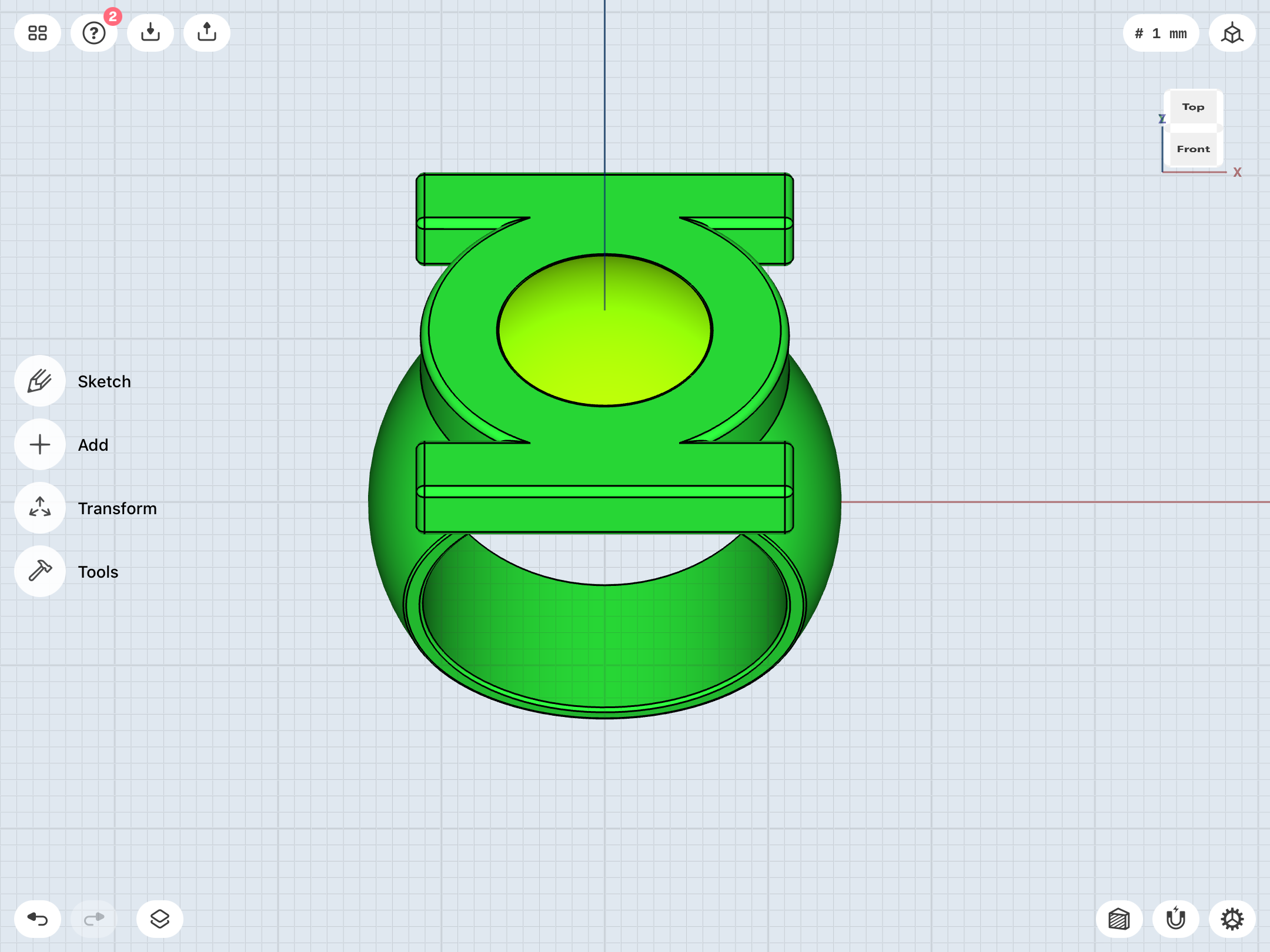Viewport: 1270px width, 952px height.
Task: Open the layers items panel
Action: pyautogui.click(x=160, y=919)
